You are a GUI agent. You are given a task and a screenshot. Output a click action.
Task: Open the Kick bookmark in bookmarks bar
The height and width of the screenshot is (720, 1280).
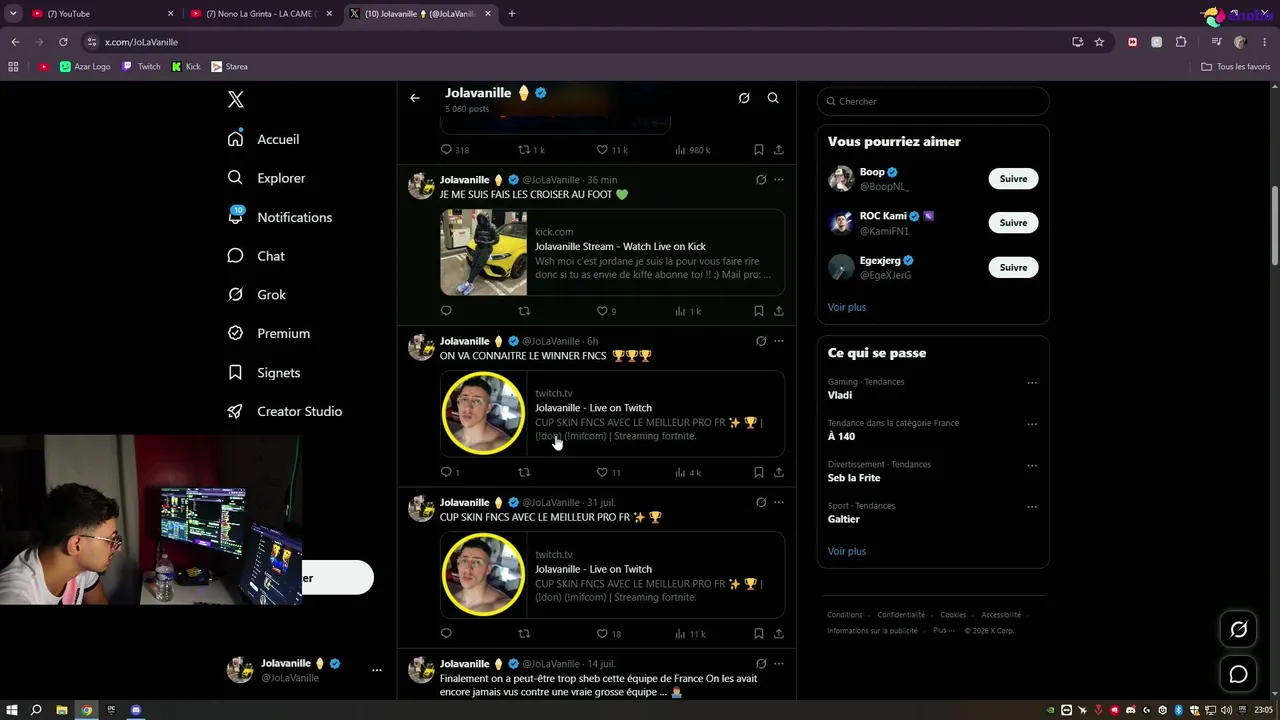tap(186, 67)
